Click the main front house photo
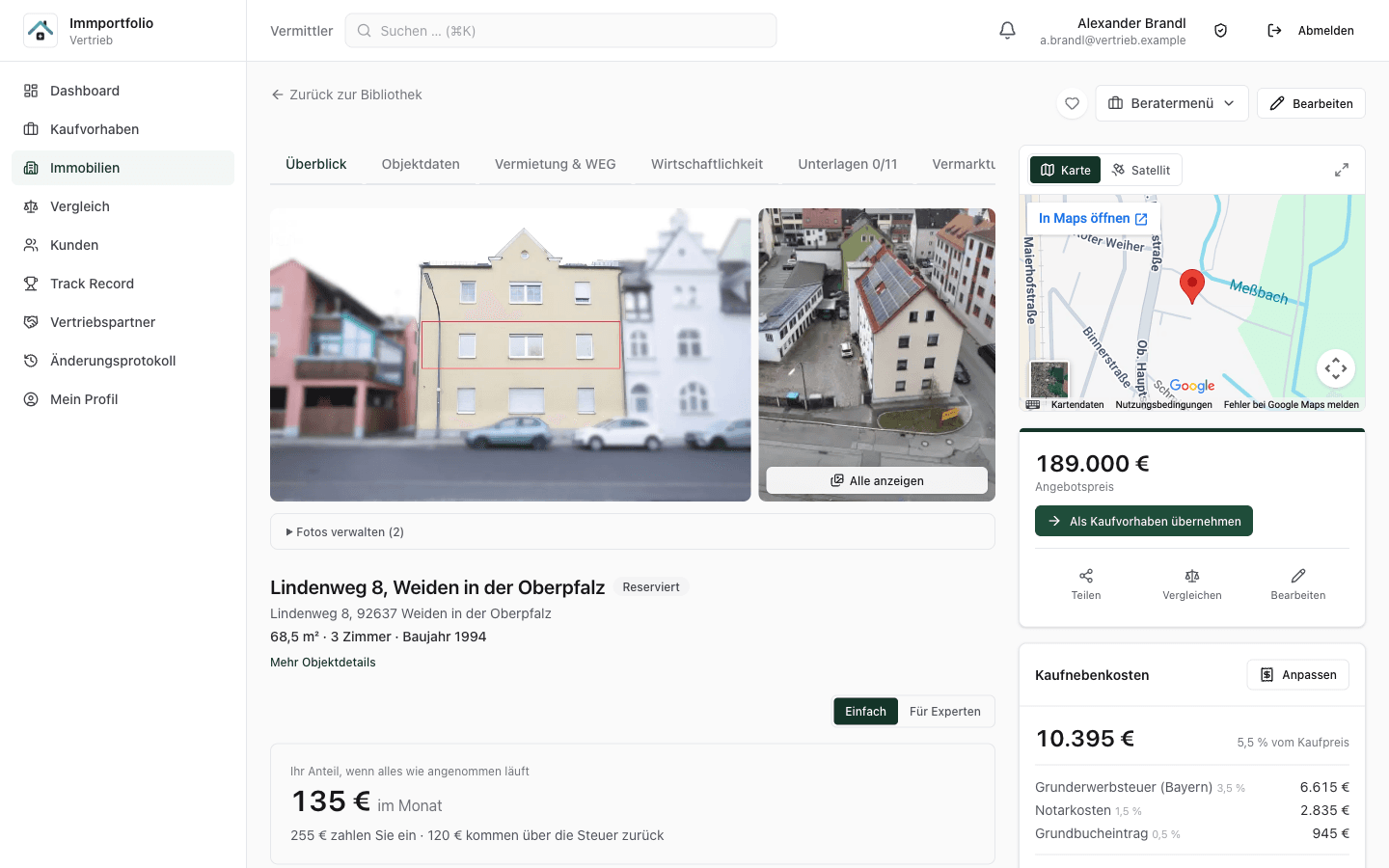Viewport: 1389px width, 868px height. click(510, 355)
